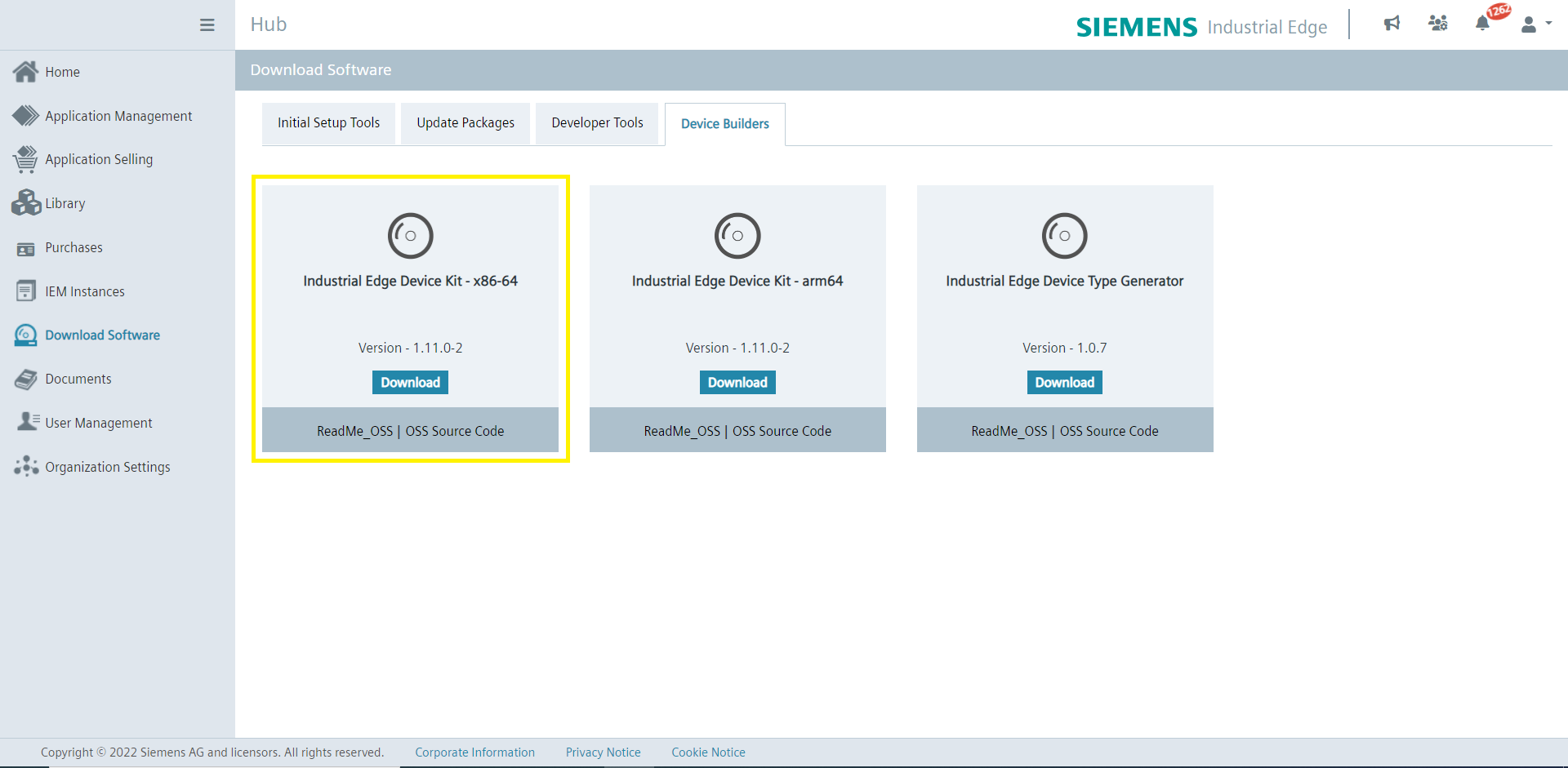The height and width of the screenshot is (768, 1568).
Task: Open the notifications bell with 1262 alerts
Action: 1482,24
